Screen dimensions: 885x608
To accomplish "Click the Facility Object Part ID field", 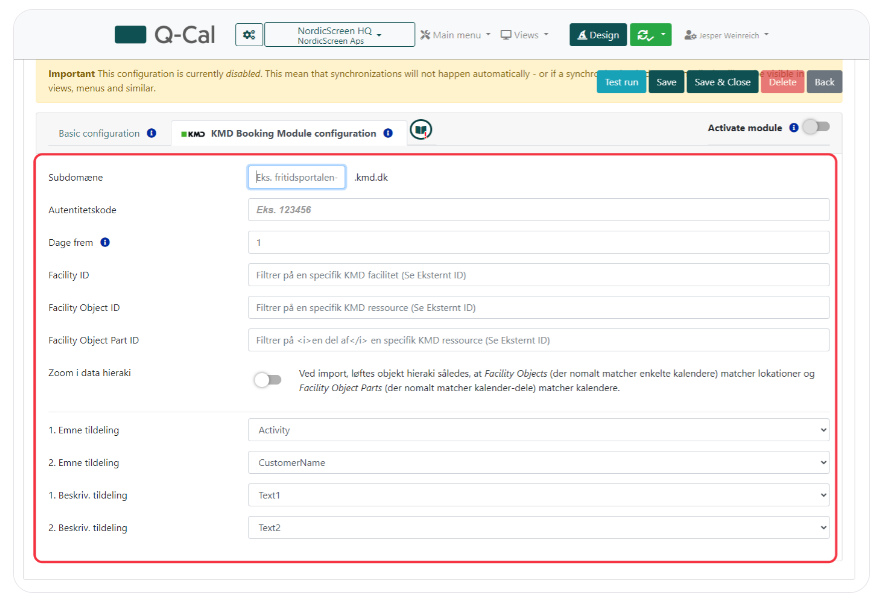I will point(538,340).
